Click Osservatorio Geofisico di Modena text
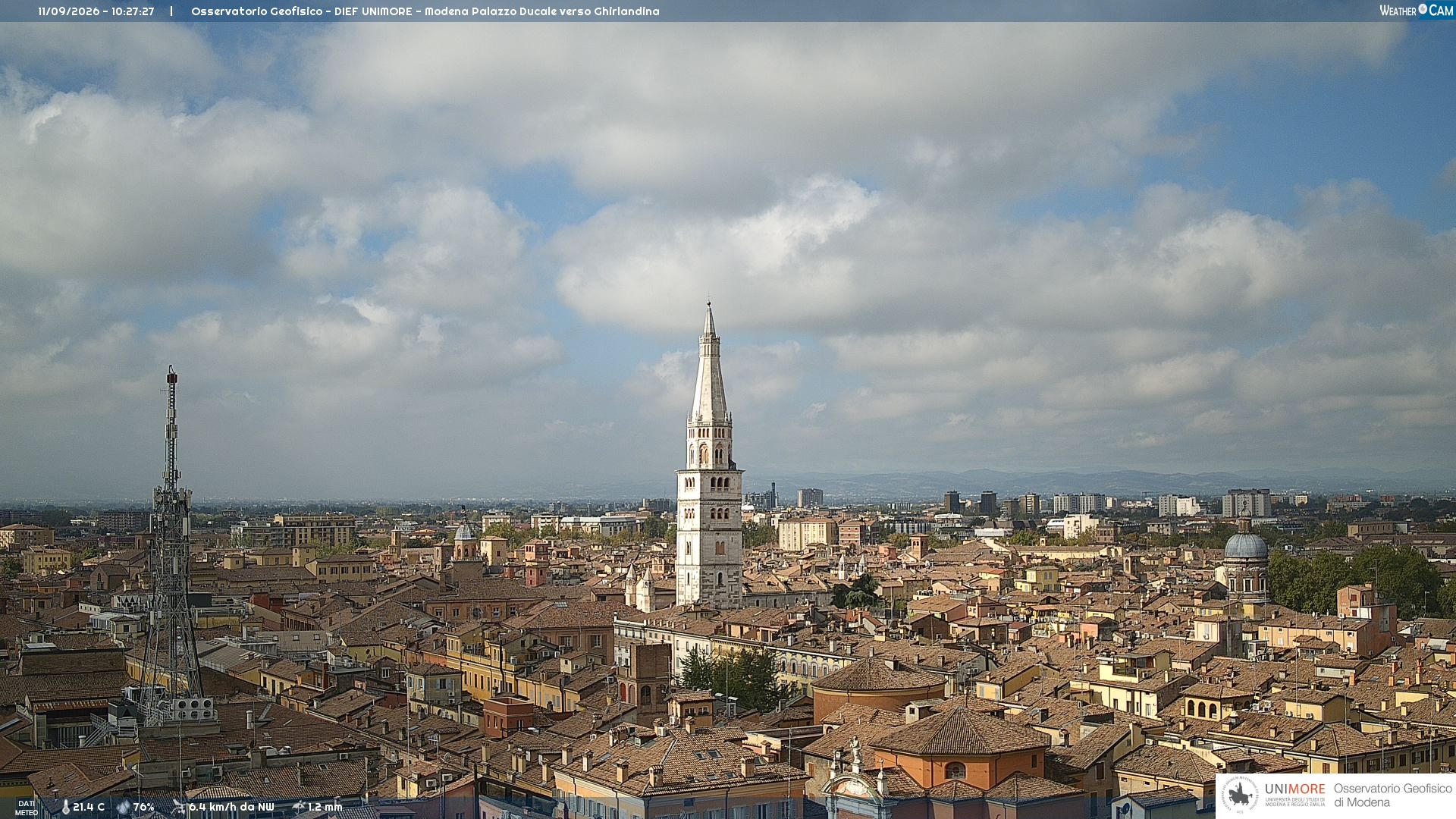This screenshot has height=819, width=1456. coord(1392,795)
